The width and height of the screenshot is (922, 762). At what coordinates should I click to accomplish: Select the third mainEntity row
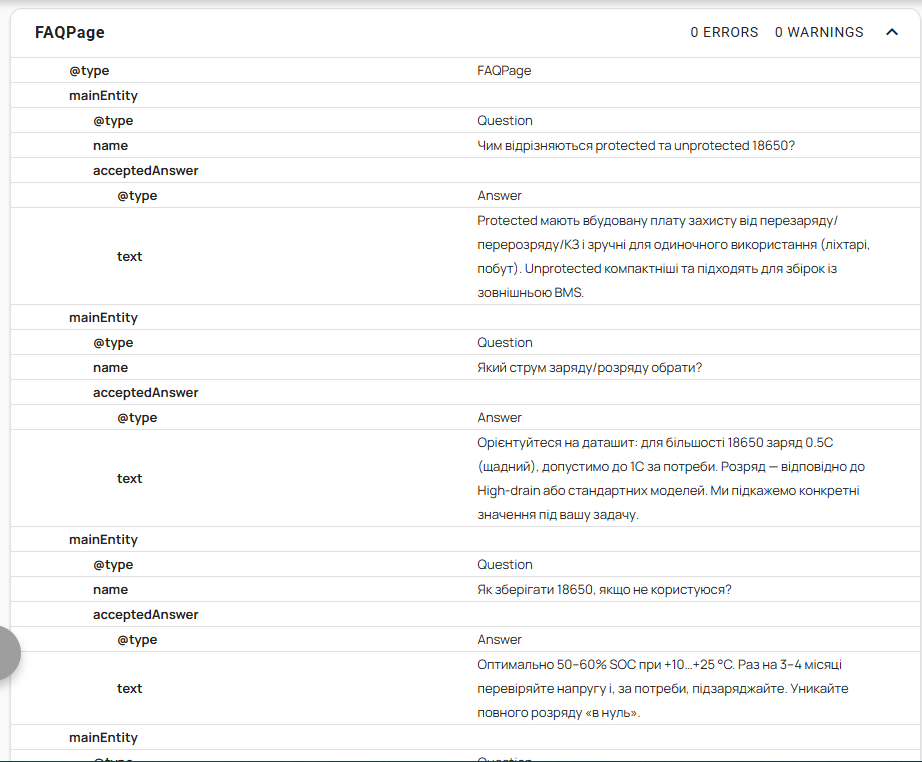click(x=465, y=539)
